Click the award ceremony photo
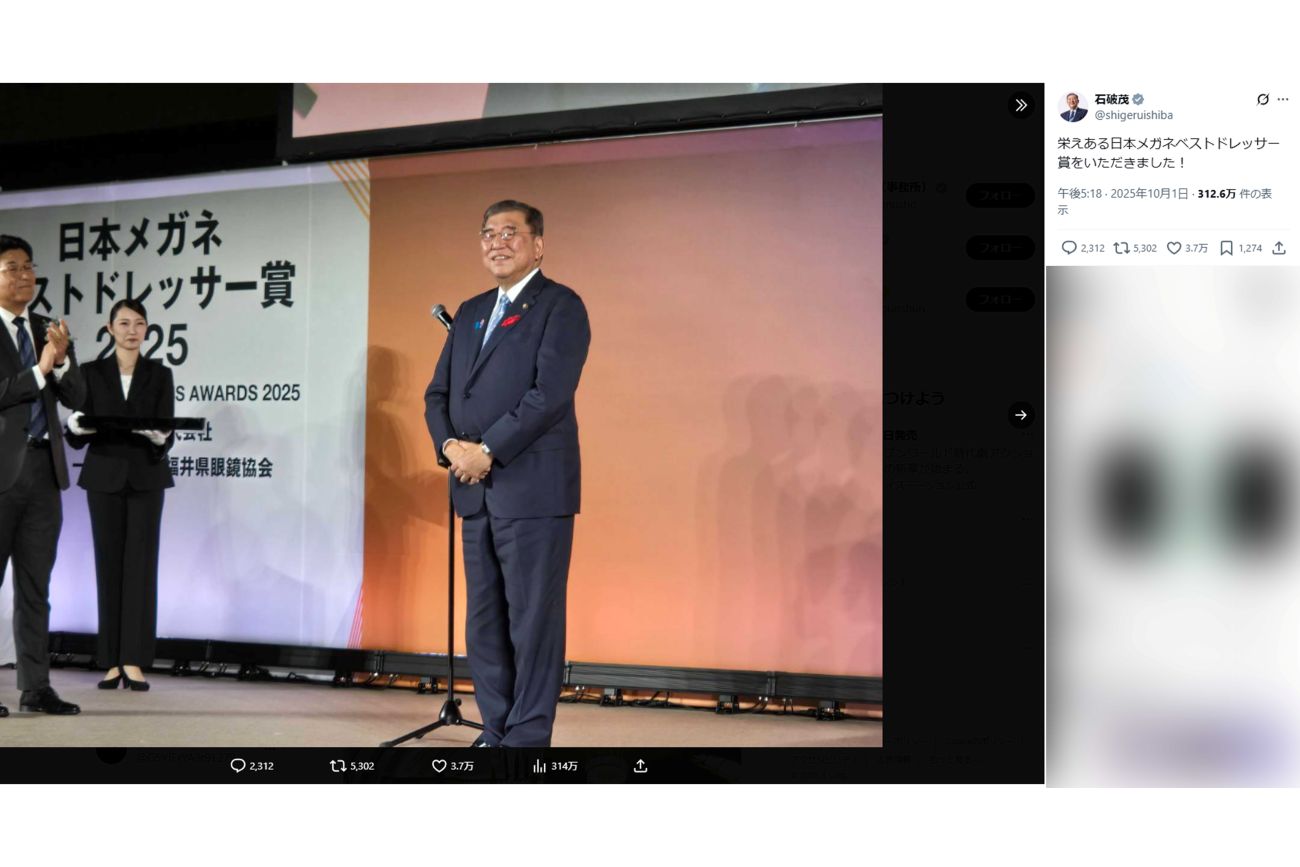The width and height of the screenshot is (1300, 867). coord(440,415)
